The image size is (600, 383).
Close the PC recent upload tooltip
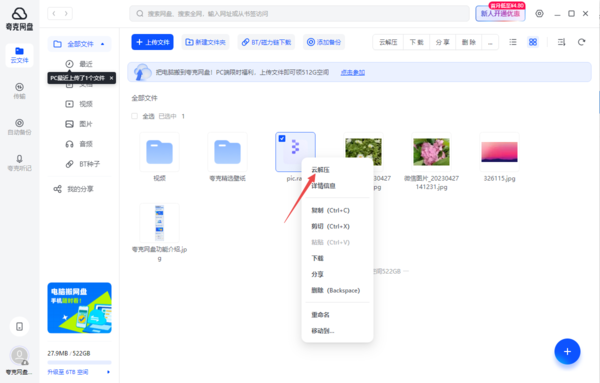111,78
